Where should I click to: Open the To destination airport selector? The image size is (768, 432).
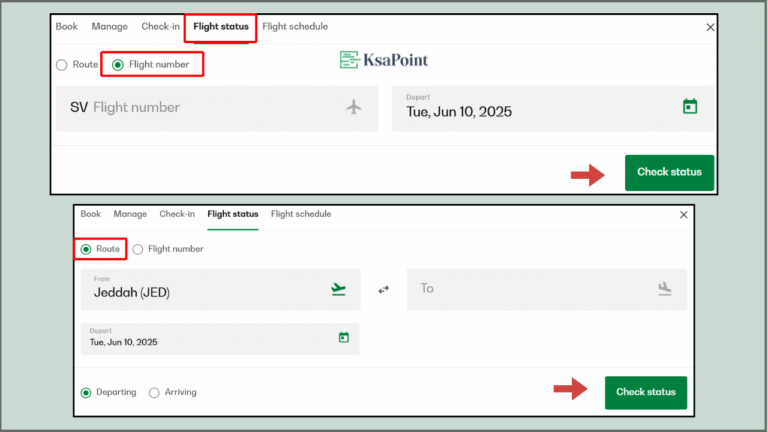pyautogui.click(x=530, y=289)
